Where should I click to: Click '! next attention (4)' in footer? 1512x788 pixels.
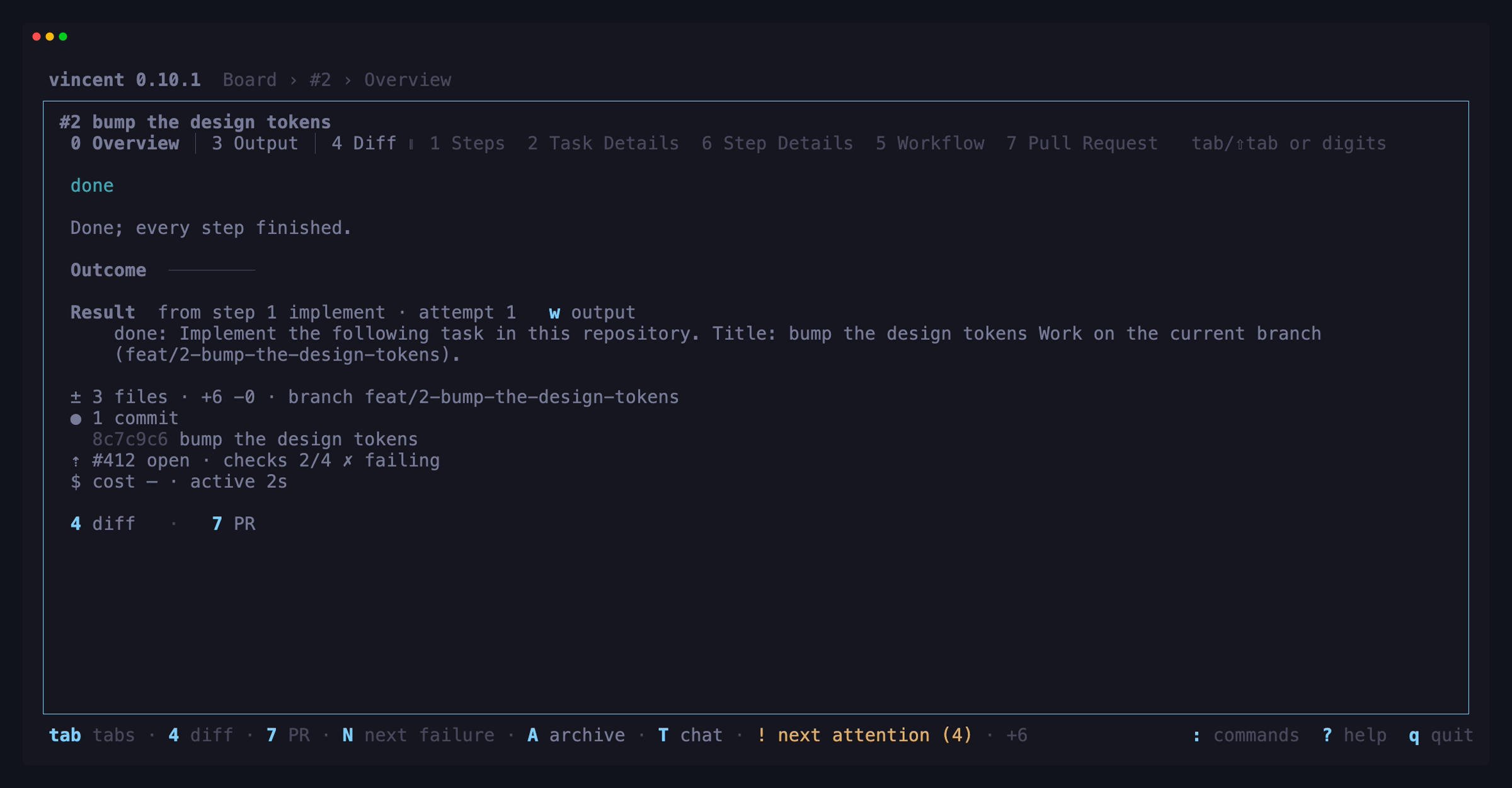[864, 736]
